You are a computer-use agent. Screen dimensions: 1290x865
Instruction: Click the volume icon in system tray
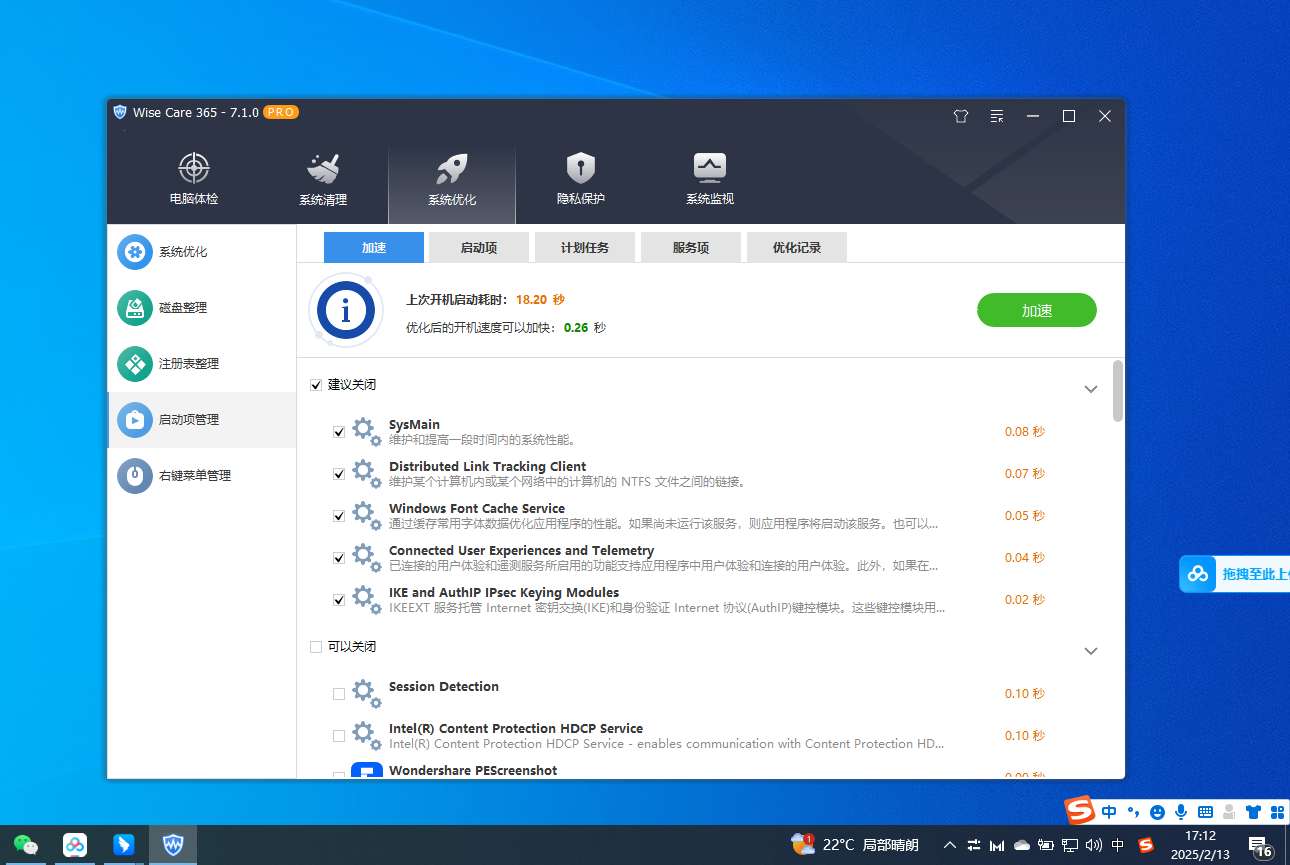(x=1094, y=845)
